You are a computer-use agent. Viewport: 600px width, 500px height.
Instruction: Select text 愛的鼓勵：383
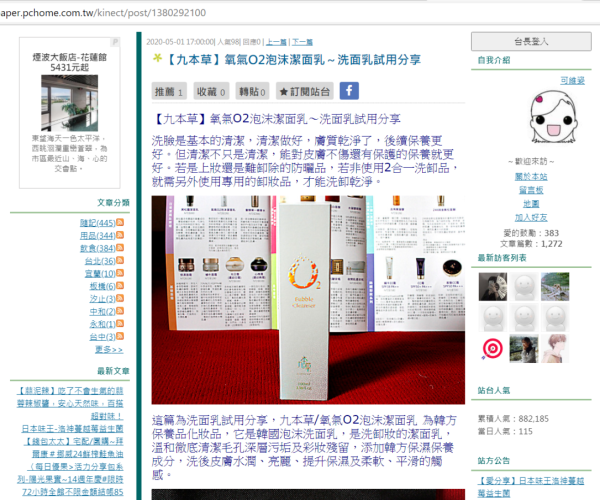tap(531, 233)
